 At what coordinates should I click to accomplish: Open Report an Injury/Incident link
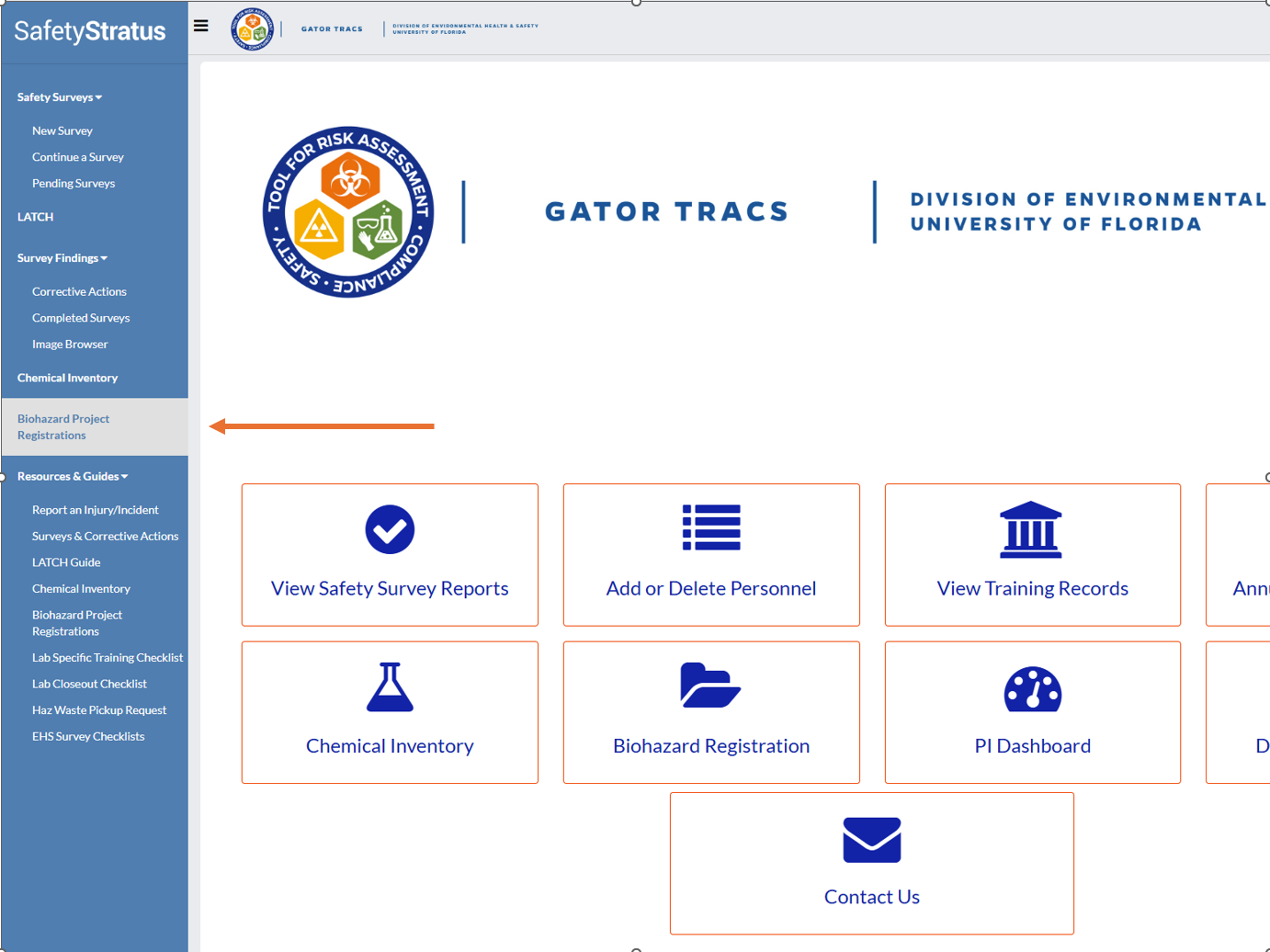(x=96, y=510)
